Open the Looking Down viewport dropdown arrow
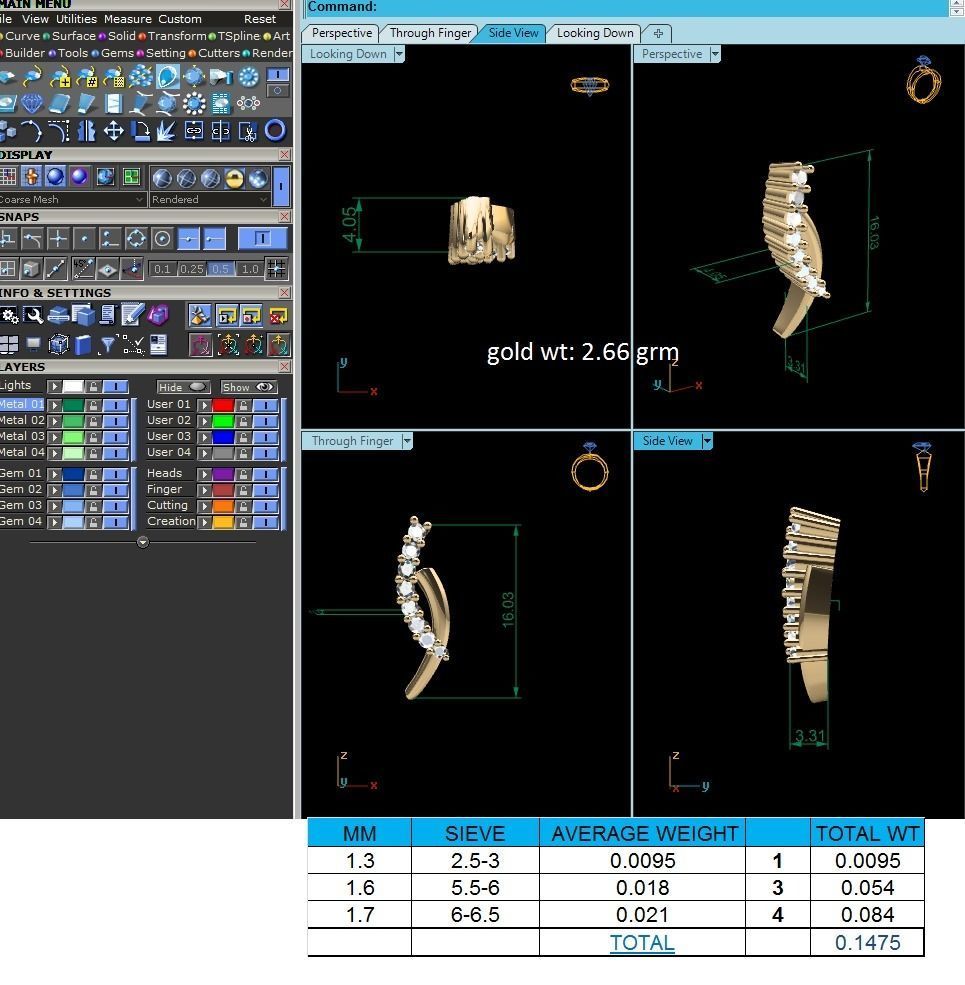The height and width of the screenshot is (985, 965). click(398, 54)
